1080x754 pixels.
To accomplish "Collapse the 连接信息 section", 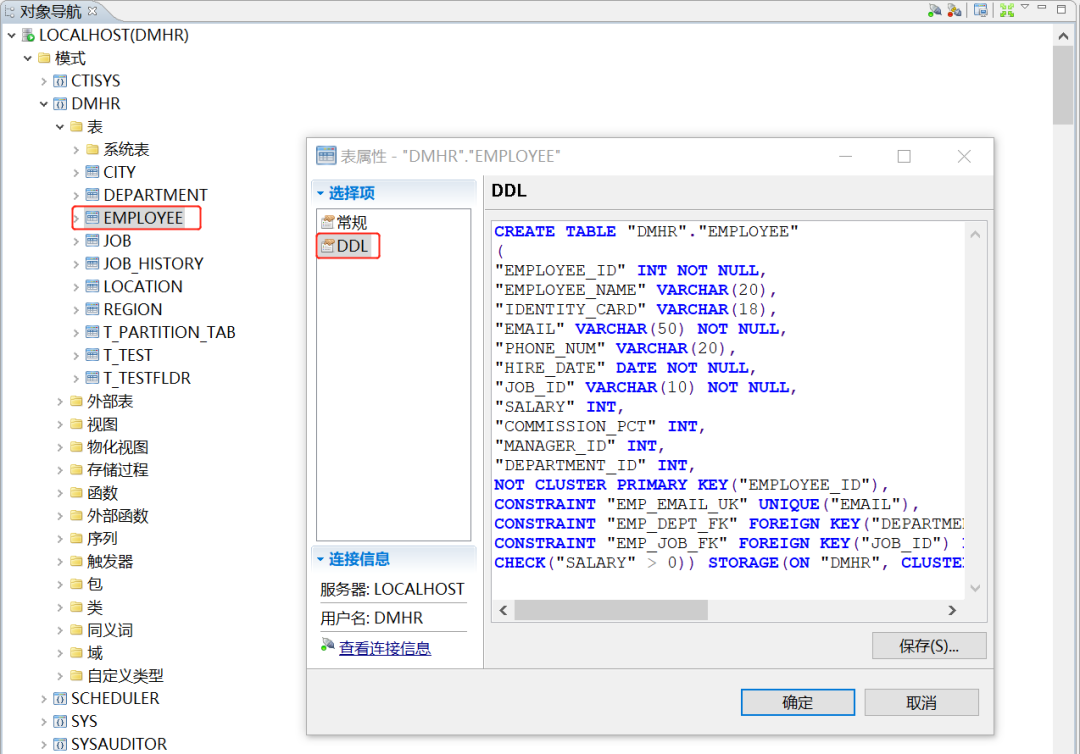I will pyautogui.click(x=320, y=559).
